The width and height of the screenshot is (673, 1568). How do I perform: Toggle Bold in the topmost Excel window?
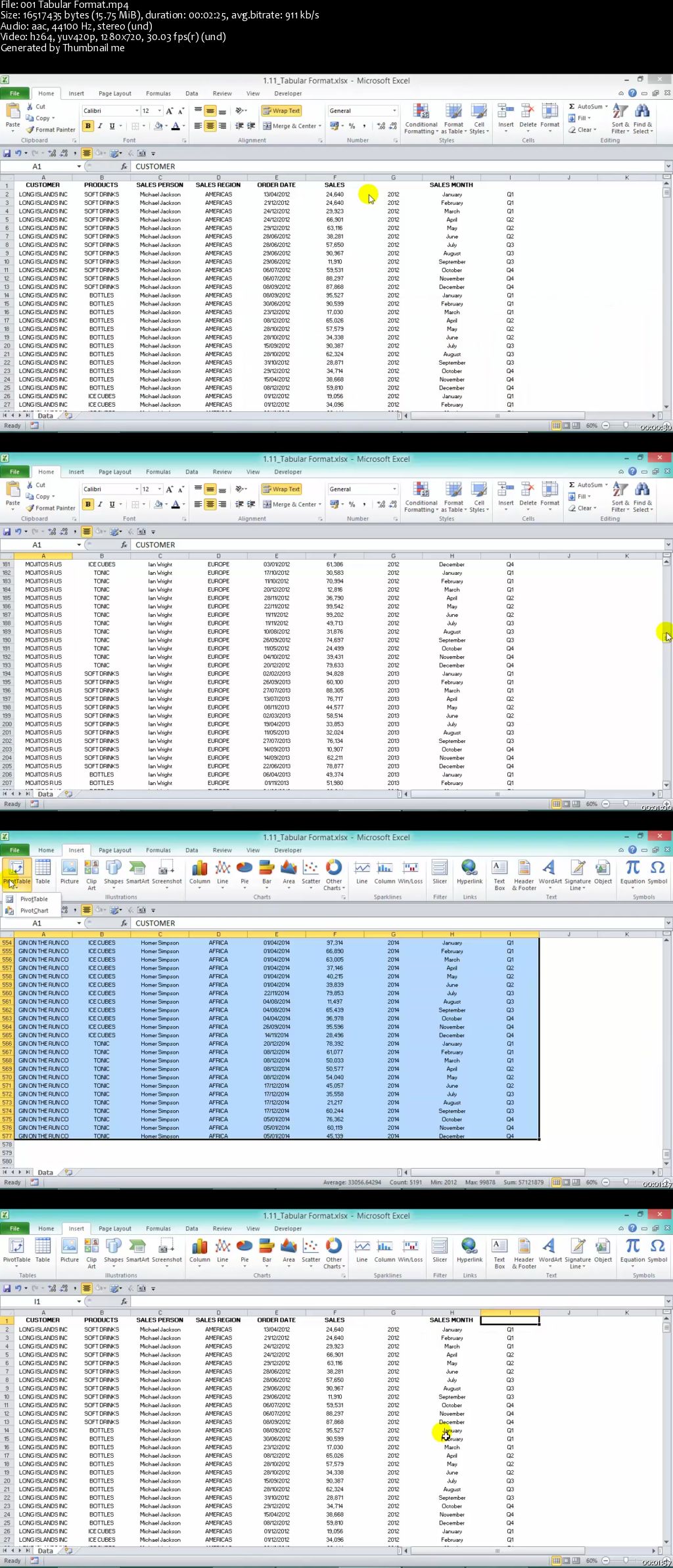pyautogui.click(x=88, y=126)
